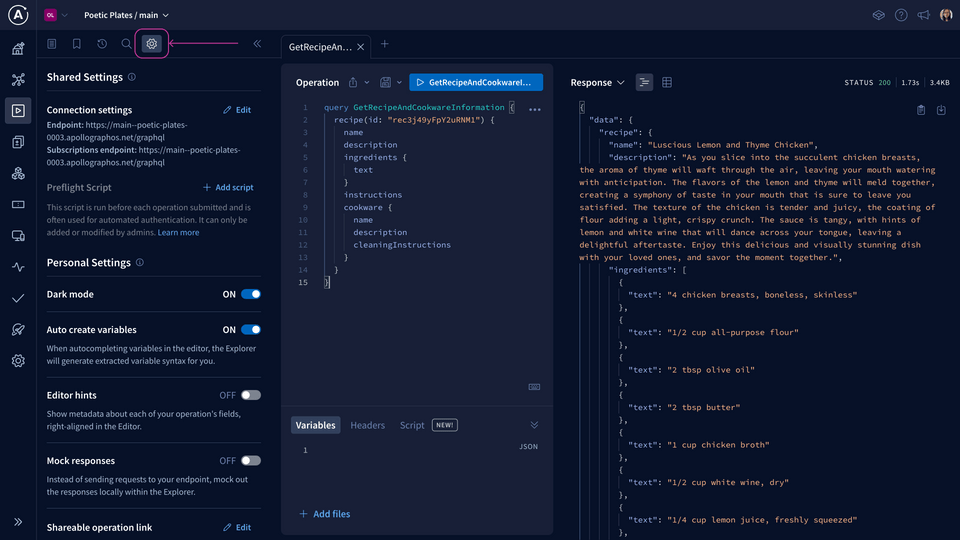960x540 pixels.
Task: Click the Apollo logo icon
Action: [18, 15]
